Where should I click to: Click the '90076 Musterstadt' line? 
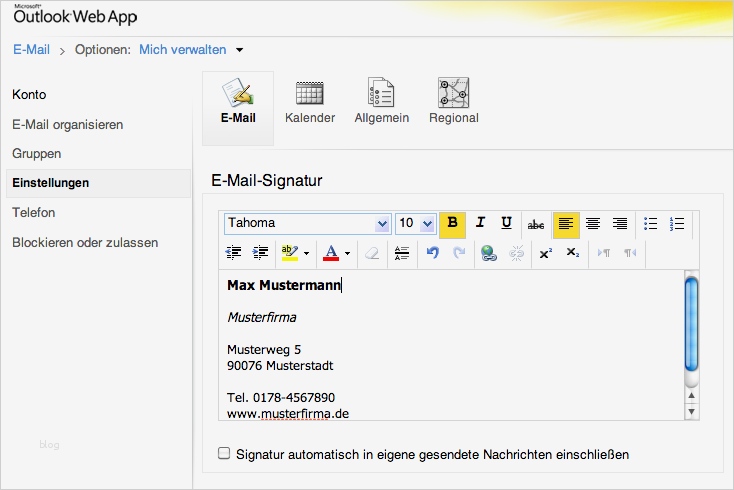click(280, 366)
